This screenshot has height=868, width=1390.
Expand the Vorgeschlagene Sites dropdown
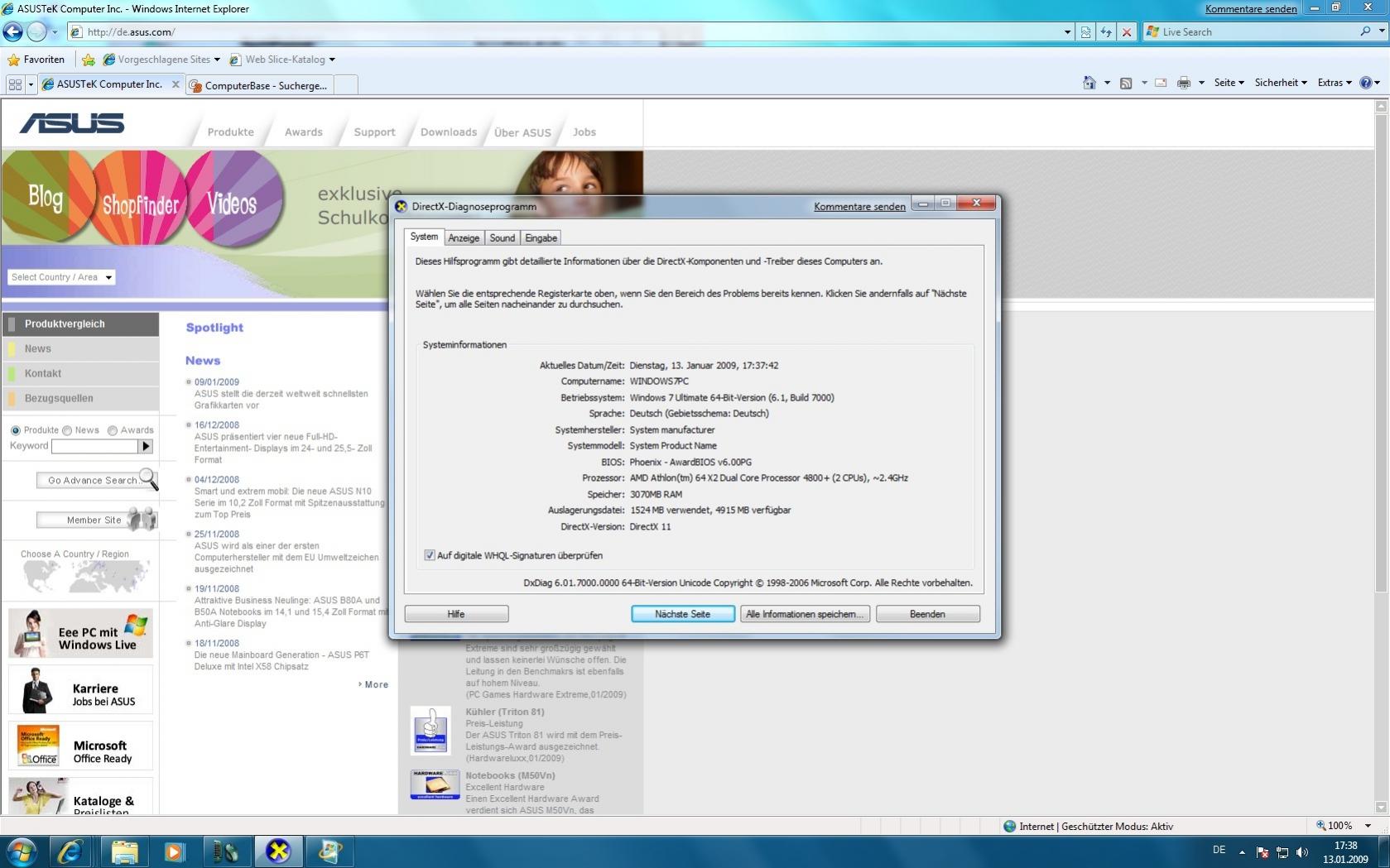coord(217,60)
